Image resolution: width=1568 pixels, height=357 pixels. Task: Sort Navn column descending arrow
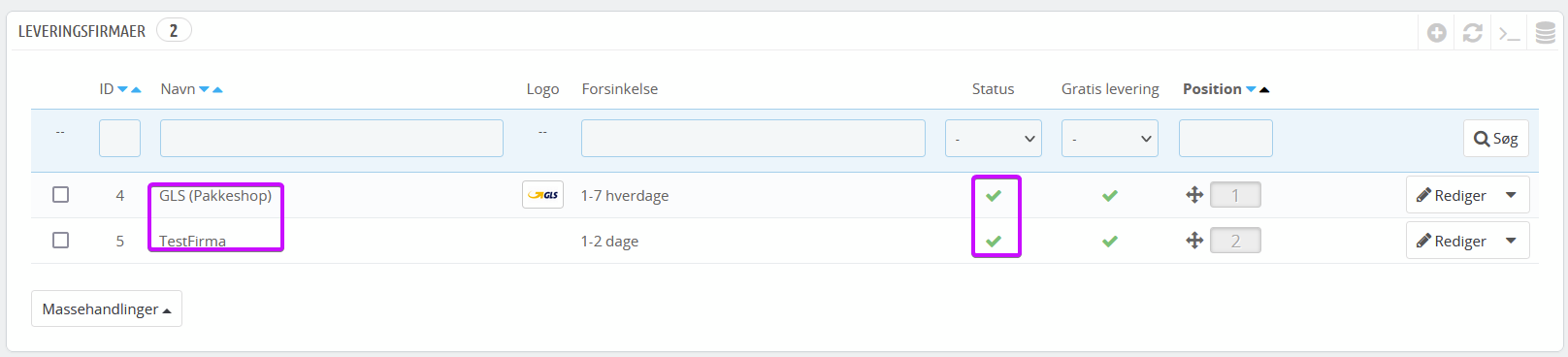204,89
